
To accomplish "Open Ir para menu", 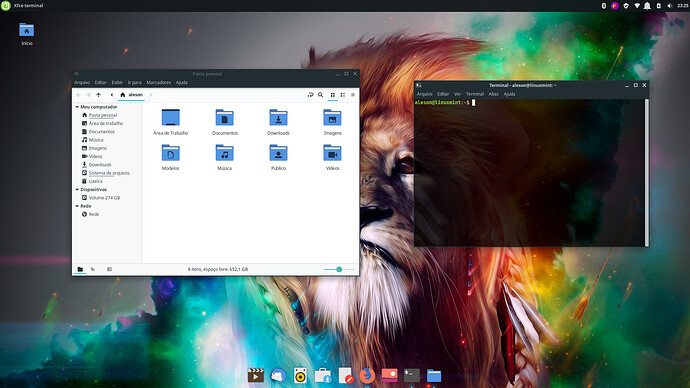I will (135, 82).
